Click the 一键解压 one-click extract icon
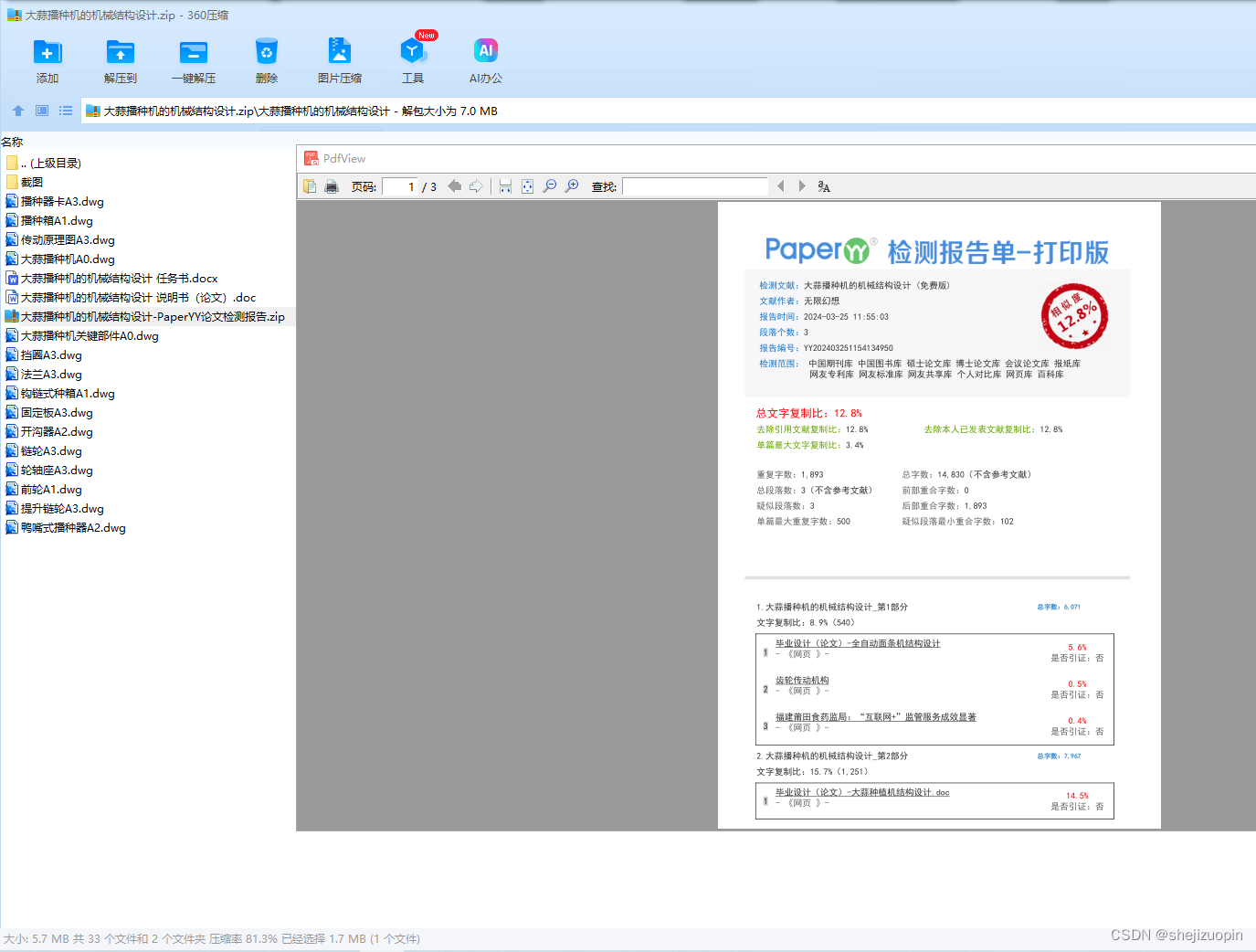Viewport: 1256px width, 952px height. (194, 52)
